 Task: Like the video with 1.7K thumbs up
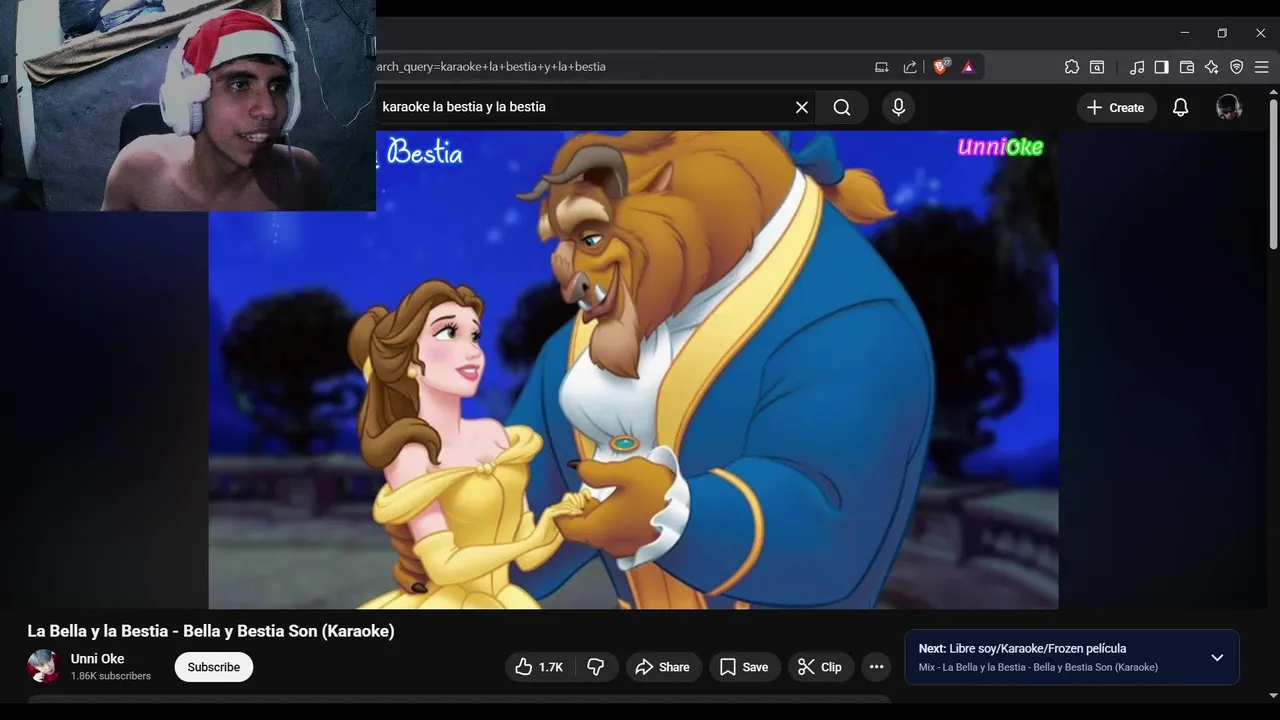[x=539, y=667]
